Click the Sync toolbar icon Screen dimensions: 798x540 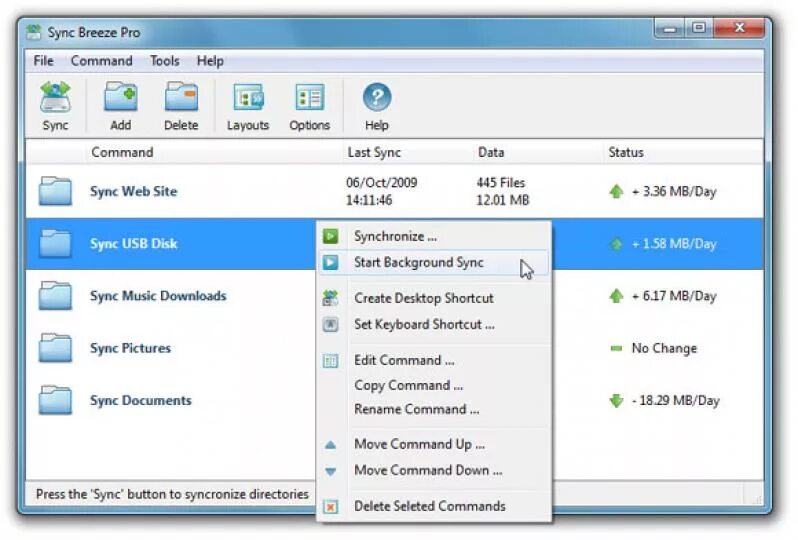click(x=55, y=96)
